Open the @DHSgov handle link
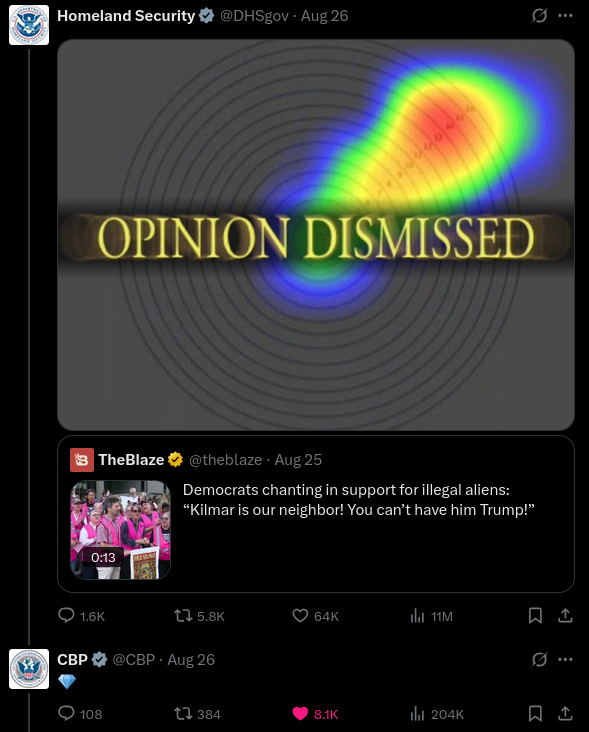 (254, 16)
